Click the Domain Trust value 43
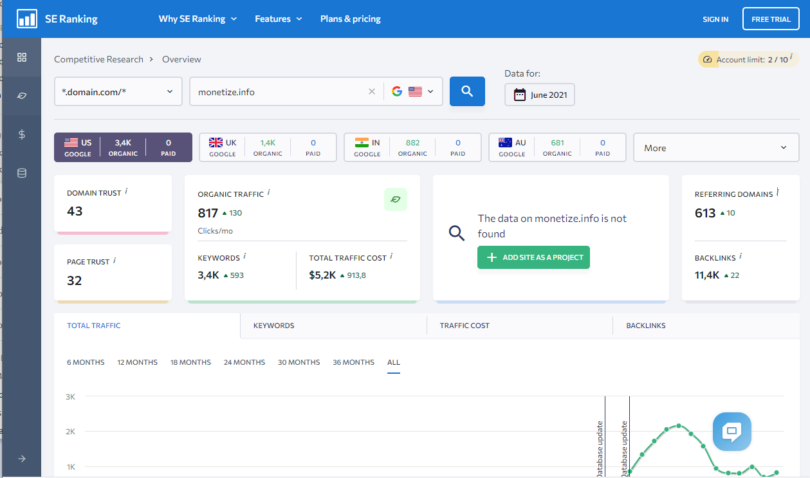The image size is (810, 478). point(74,211)
